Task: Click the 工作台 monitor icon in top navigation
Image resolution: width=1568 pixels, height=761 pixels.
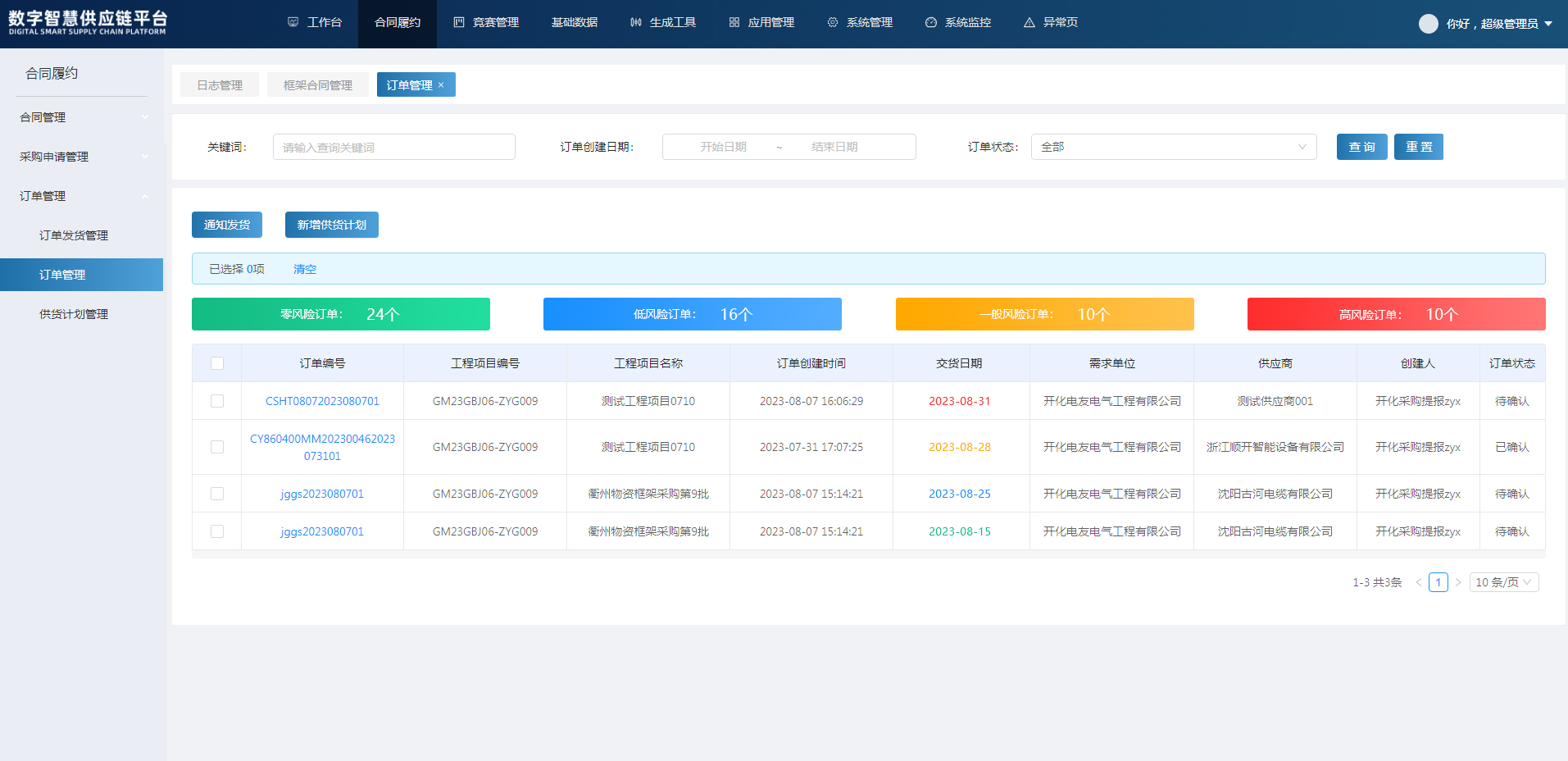Action: coord(293,22)
